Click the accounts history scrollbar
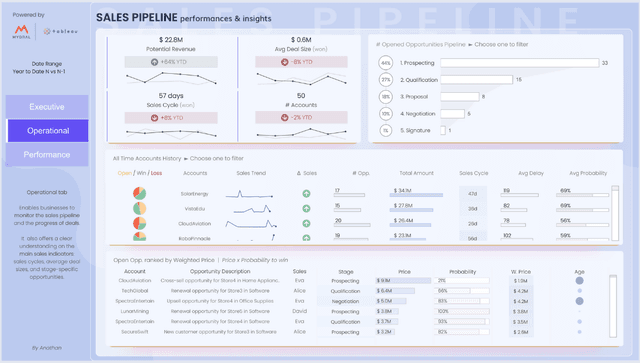Viewport: 640px width, 363px height. point(615,213)
